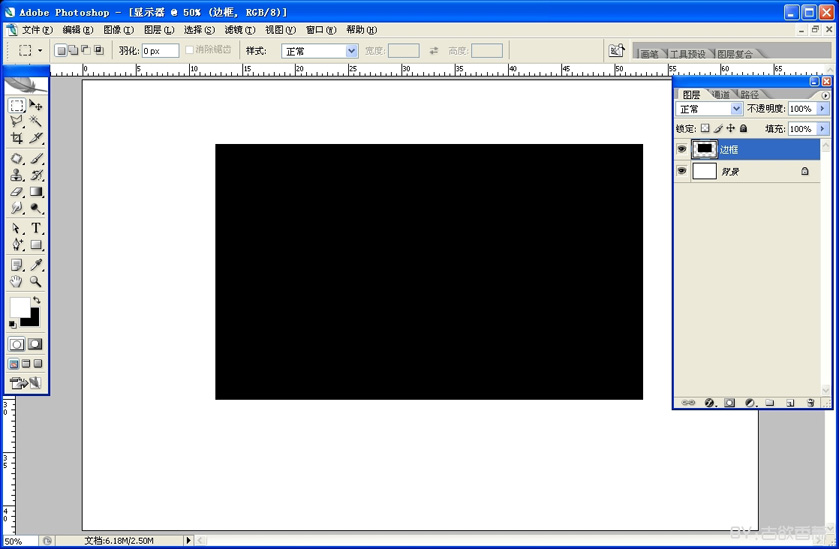Viewport: 839px width, 549px height.
Task: Toggle lock transparent pixels
Action: coord(705,128)
